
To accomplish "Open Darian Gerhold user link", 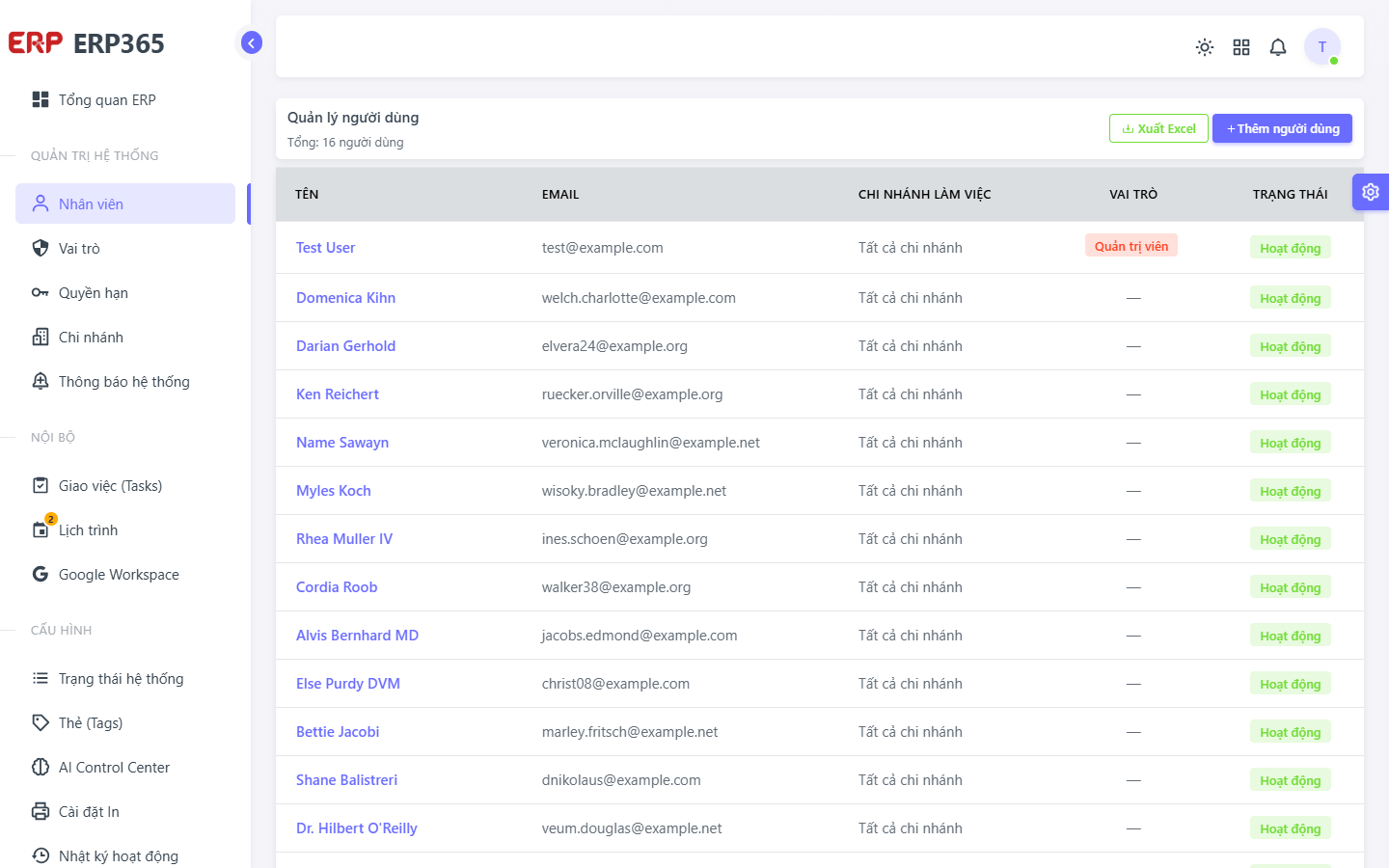I will [345, 346].
